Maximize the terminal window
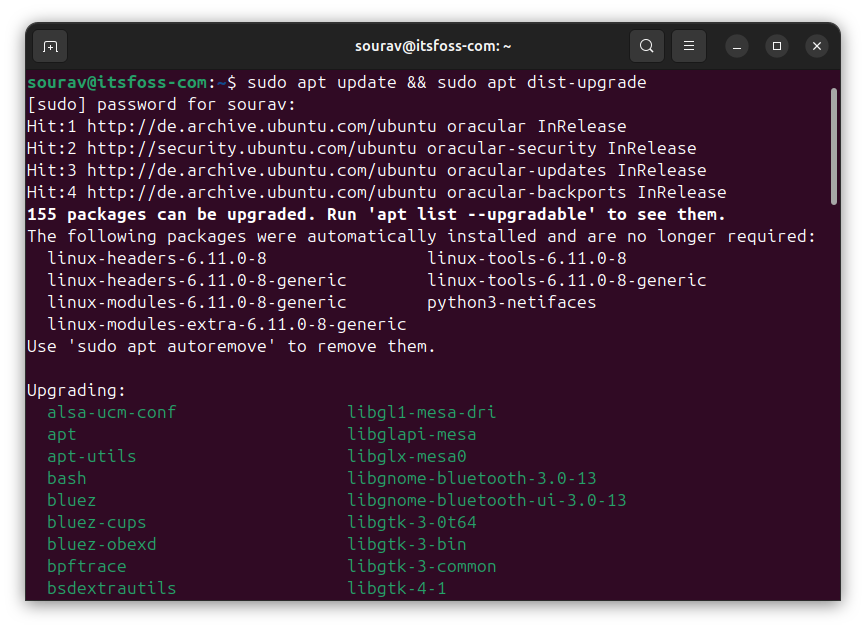The width and height of the screenshot is (866, 629). pyautogui.click(x=777, y=46)
